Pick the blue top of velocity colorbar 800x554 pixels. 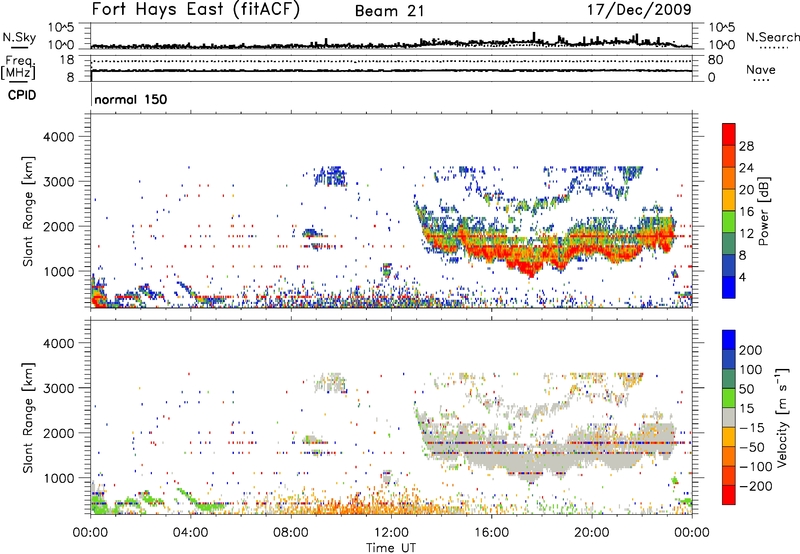[729, 340]
